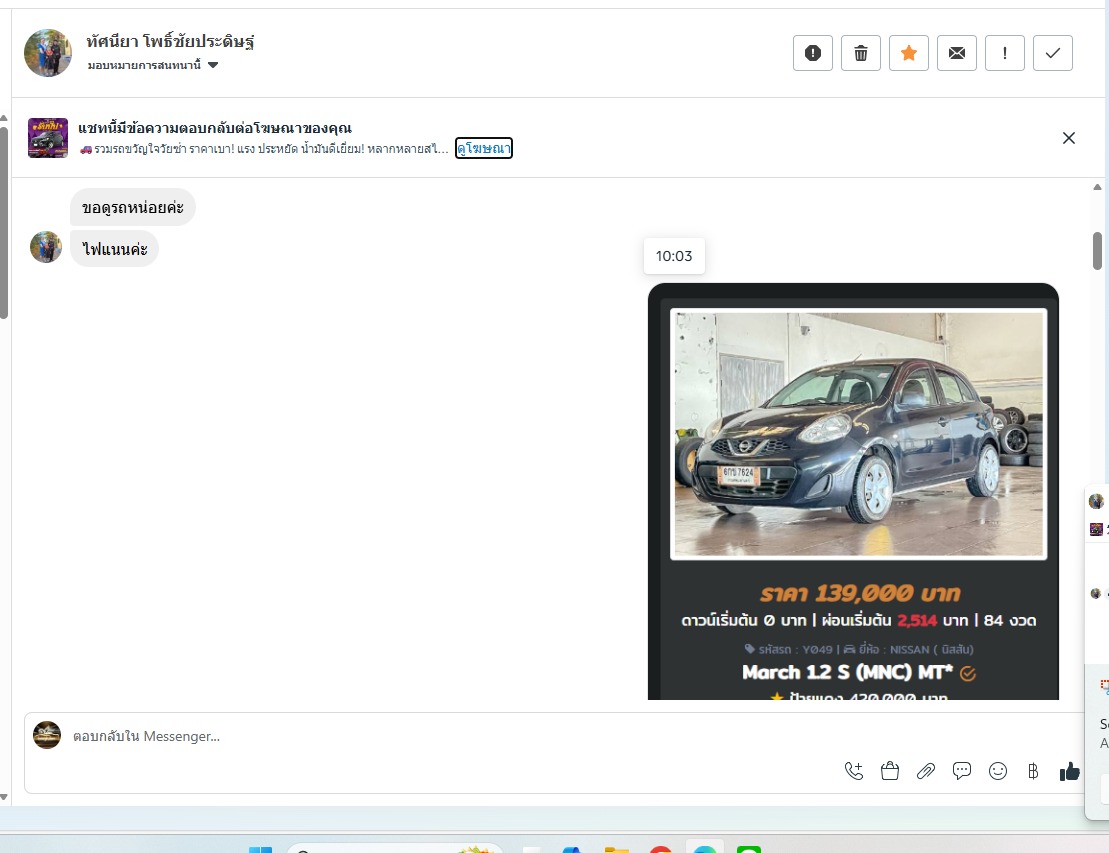Click the chat area scroll-up arrow on the right
1109x853 pixels.
(x=1097, y=187)
